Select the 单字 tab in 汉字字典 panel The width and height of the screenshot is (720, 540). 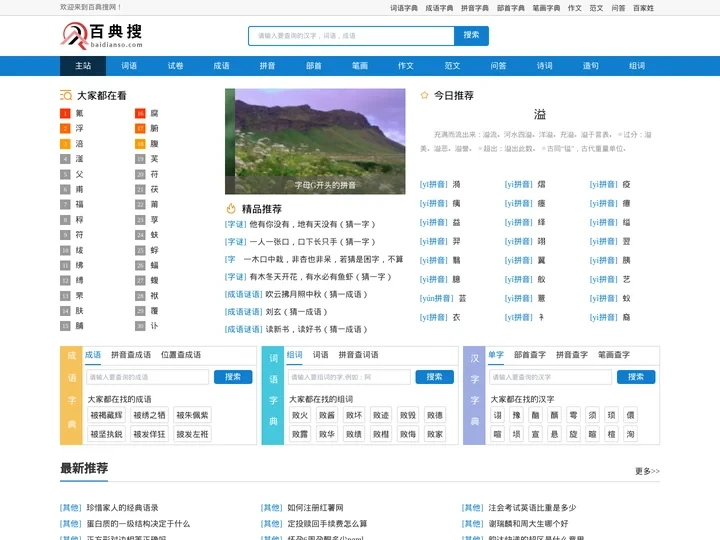(496, 354)
